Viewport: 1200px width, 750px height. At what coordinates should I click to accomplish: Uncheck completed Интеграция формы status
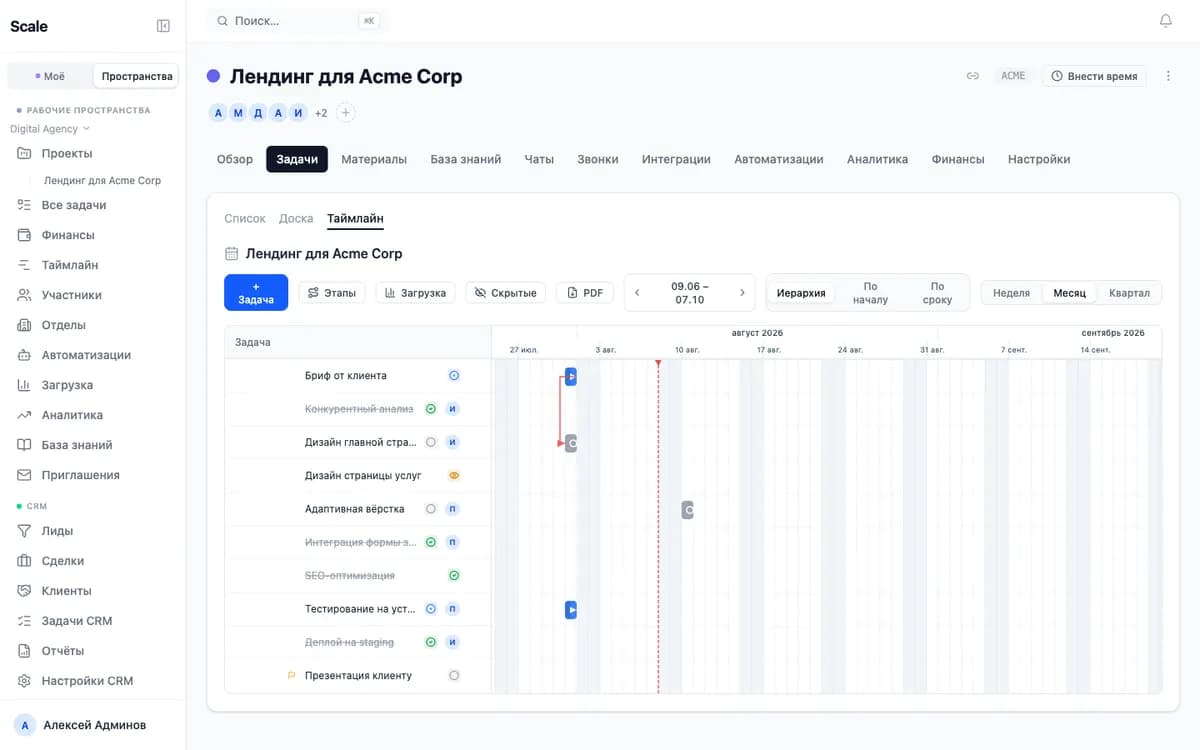[x=431, y=542]
